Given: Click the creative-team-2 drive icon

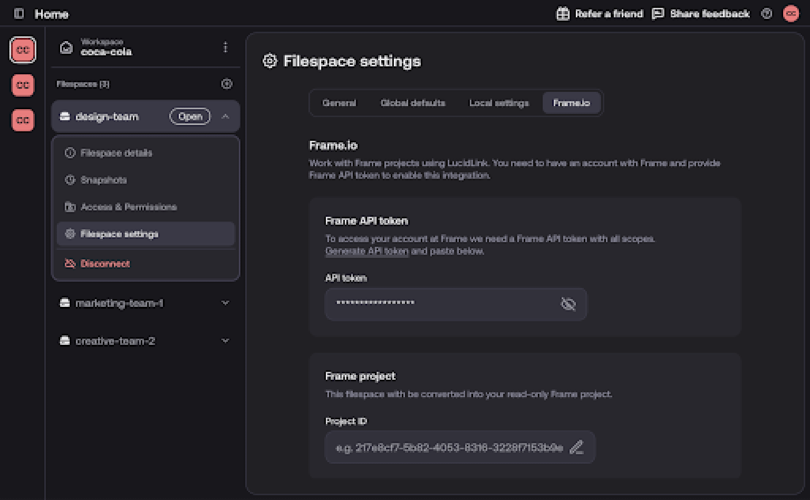Looking at the screenshot, I should 65,340.
